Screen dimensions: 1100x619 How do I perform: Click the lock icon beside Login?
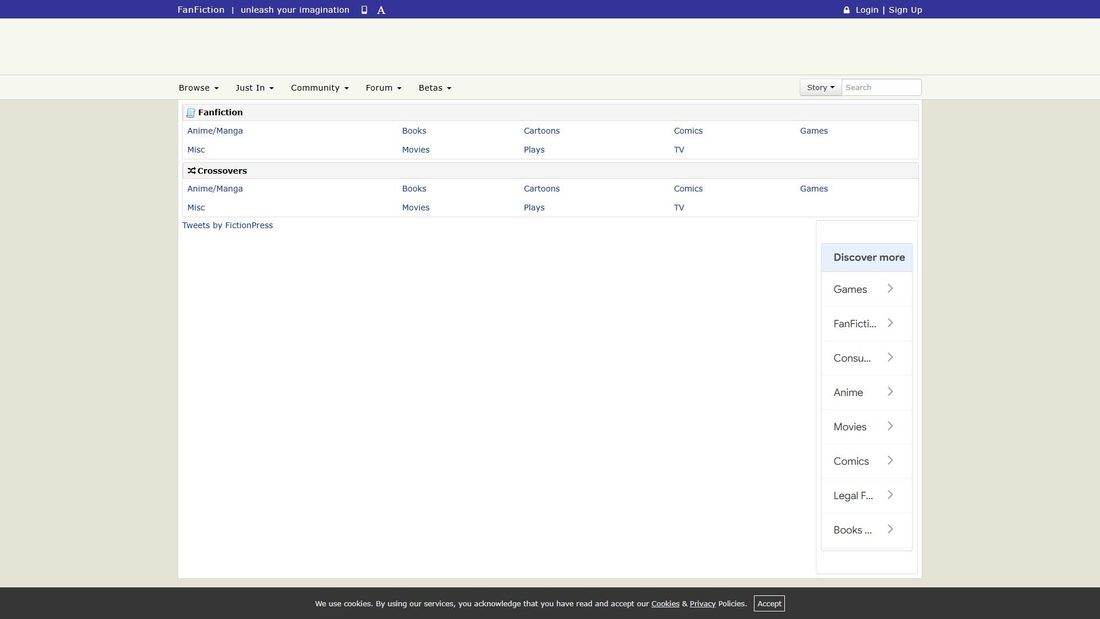[846, 10]
